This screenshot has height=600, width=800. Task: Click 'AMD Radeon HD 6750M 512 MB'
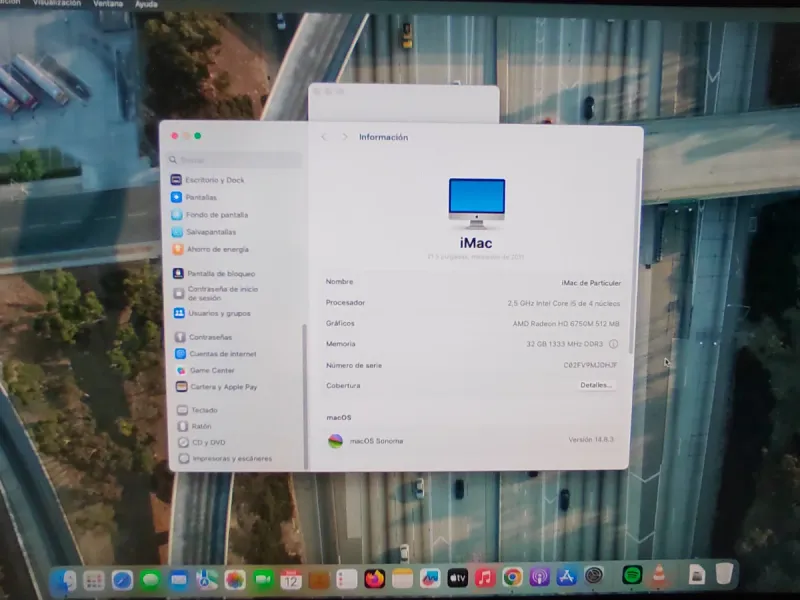click(x=566, y=323)
